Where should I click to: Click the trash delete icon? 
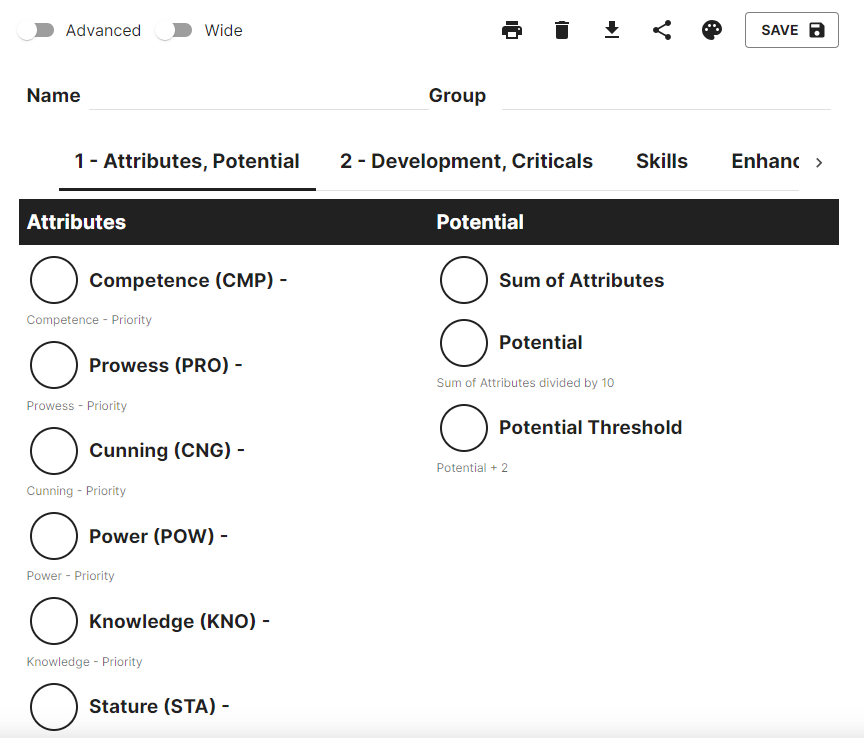561,30
